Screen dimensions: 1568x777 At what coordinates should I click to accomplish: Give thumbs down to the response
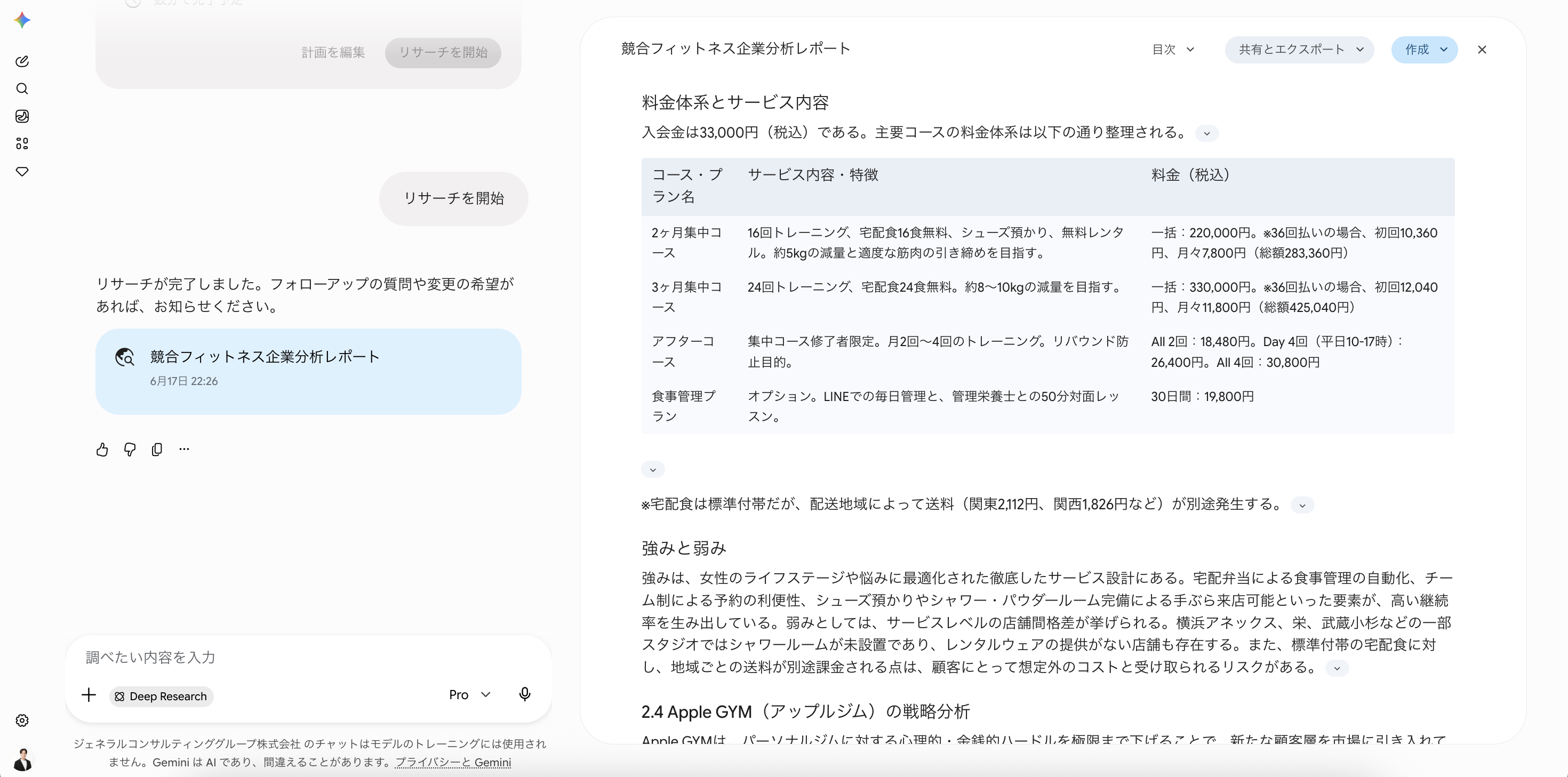coord(130,450)
